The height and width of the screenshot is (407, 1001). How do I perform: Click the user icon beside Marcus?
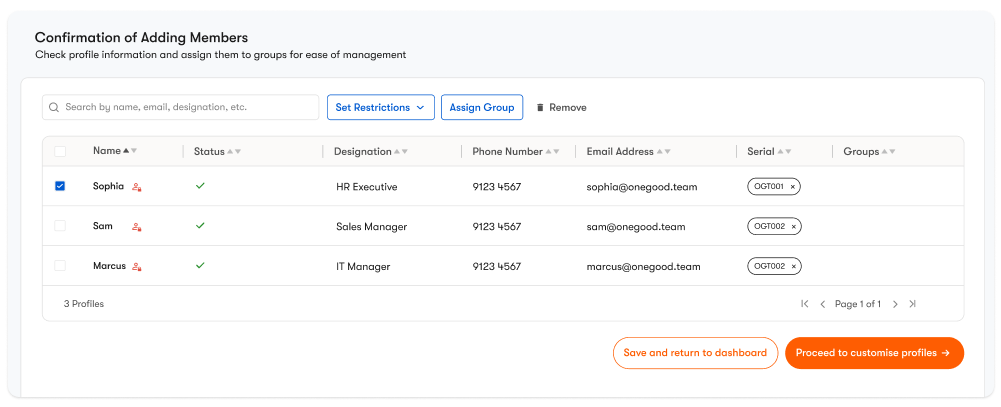click(x=137, y=267)
